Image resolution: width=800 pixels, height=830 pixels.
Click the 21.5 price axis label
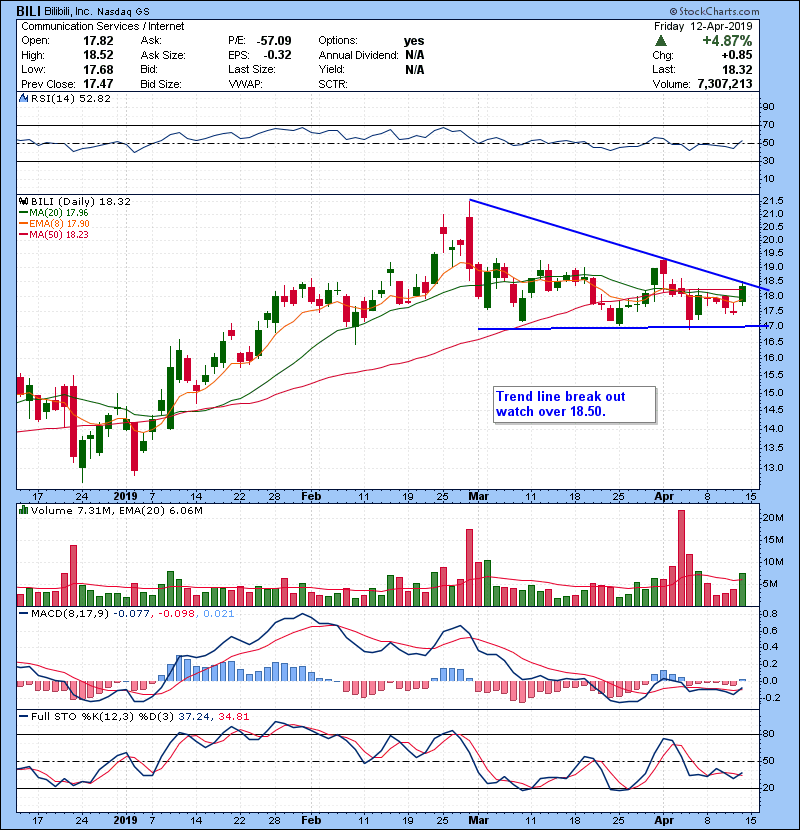click(772, 201)
